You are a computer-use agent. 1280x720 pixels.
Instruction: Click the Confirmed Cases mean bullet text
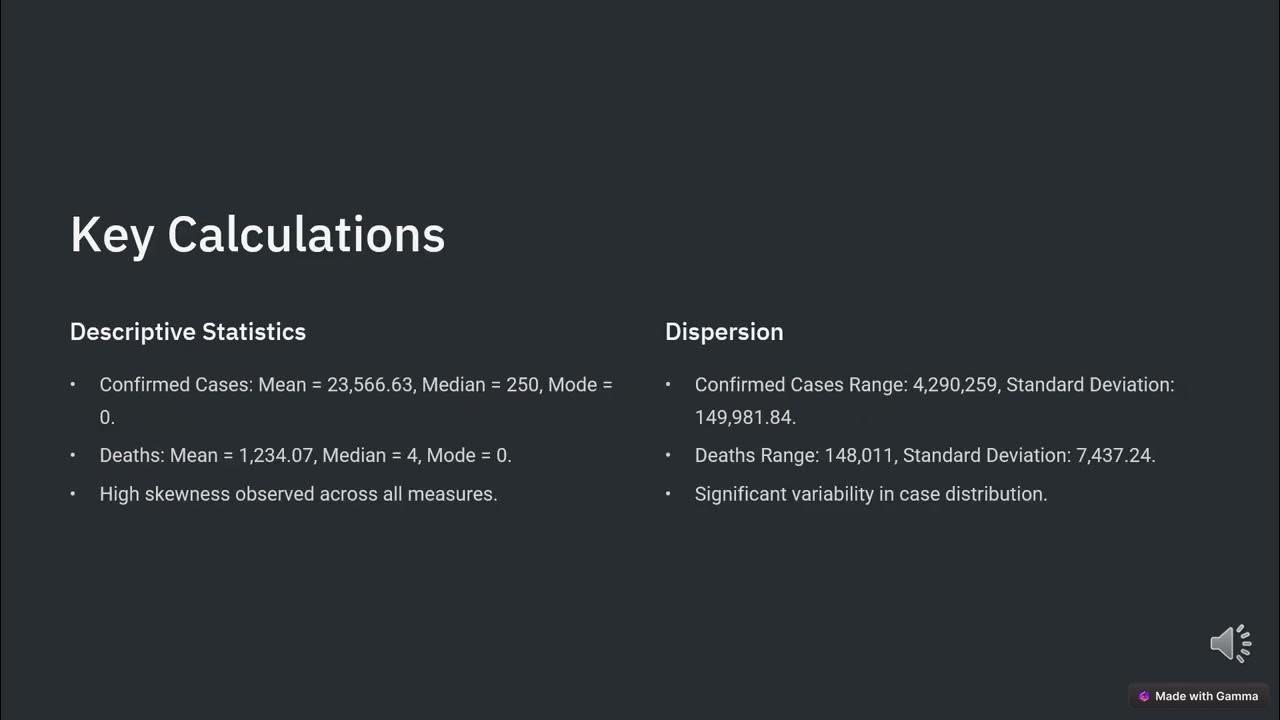(x=355, y=385)
